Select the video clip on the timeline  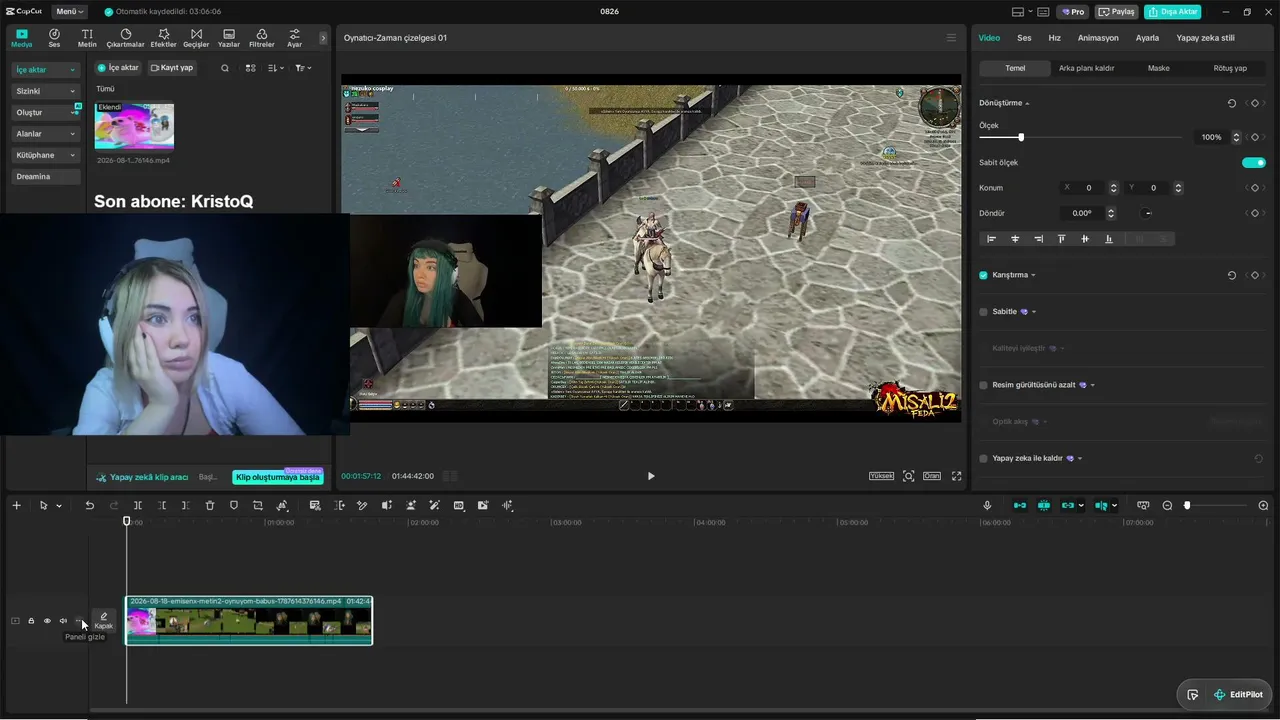249,620
